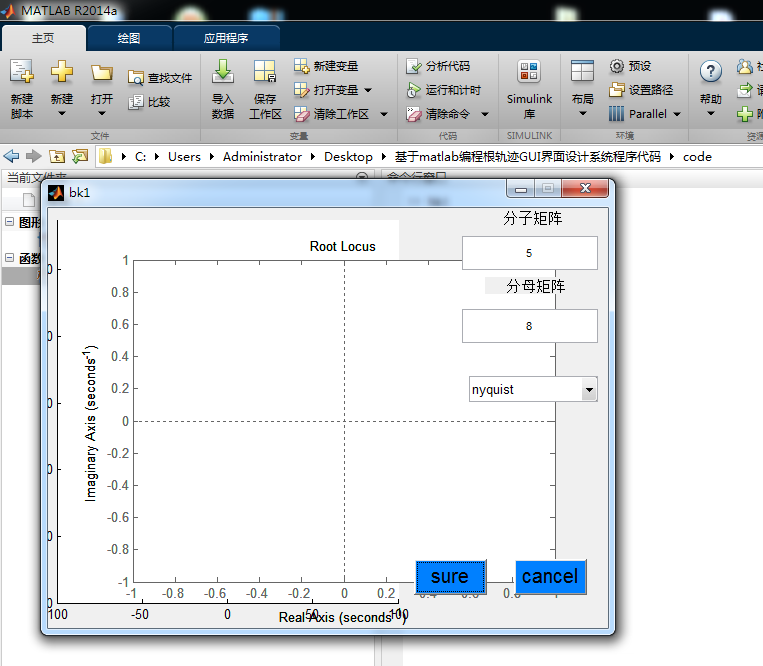This screenshot has width=763, height=666.
Task: Click Import Data (导入数据) icon
Action: pos(222,72)
